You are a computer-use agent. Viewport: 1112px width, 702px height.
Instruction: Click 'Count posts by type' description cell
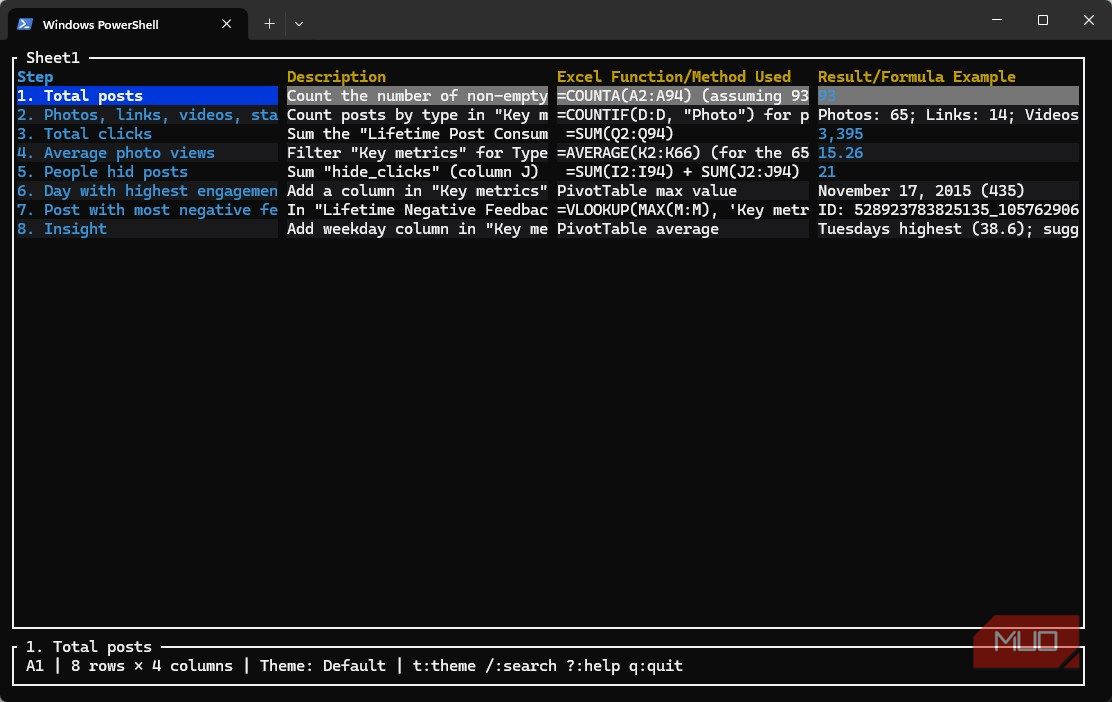[417, 115]
